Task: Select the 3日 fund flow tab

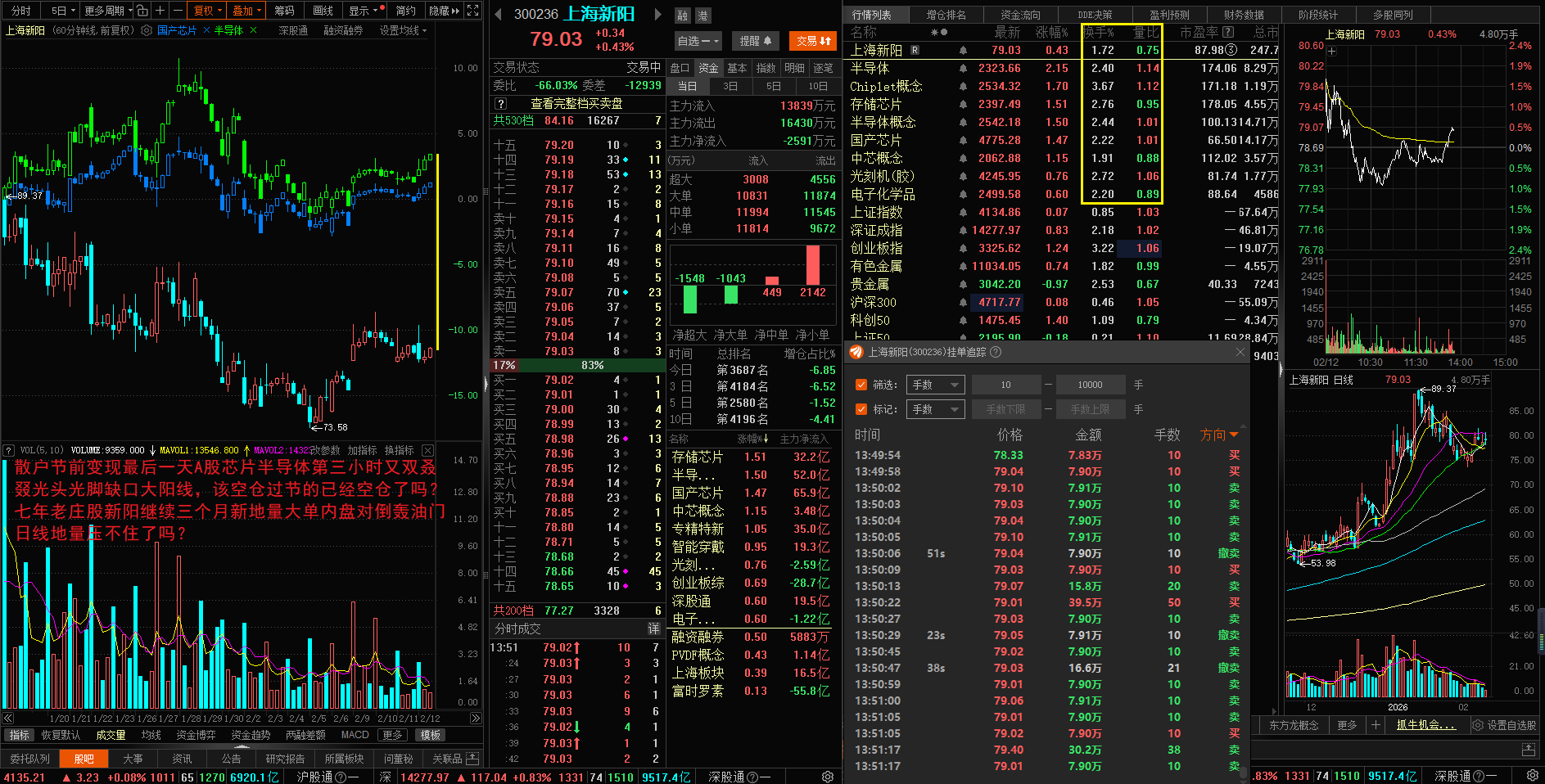Action: tap(730, 86)
